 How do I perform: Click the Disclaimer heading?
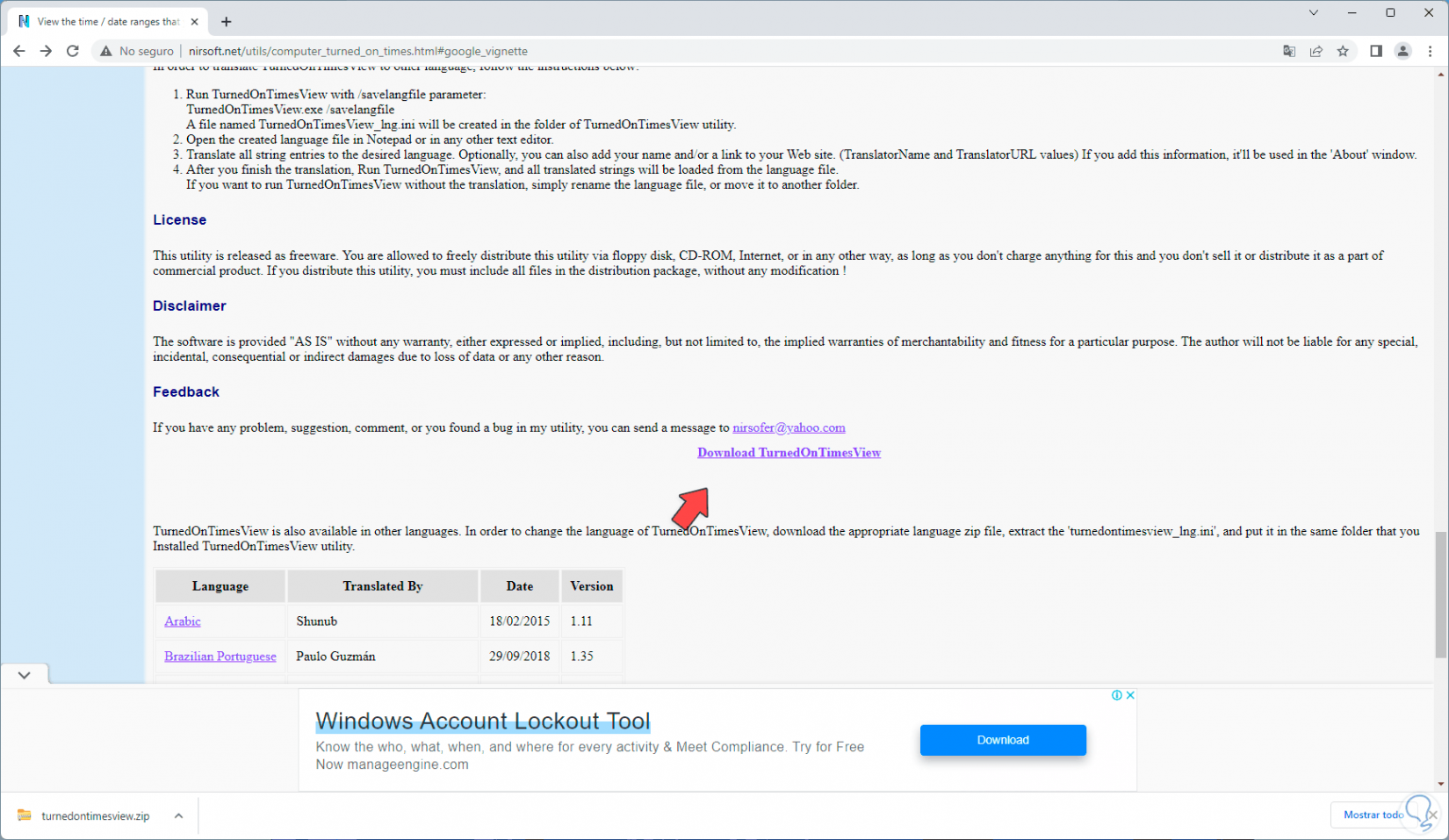point(190,306)
